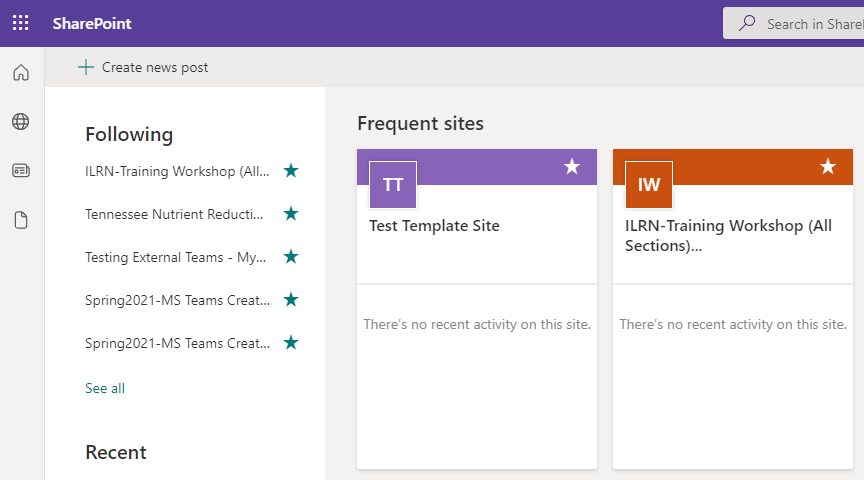Image resolution: width=864 pixels, height=480 pixels.
Task: Open the app launcher waffle icon
Action: pyautogui.click(x=21, y=23)
